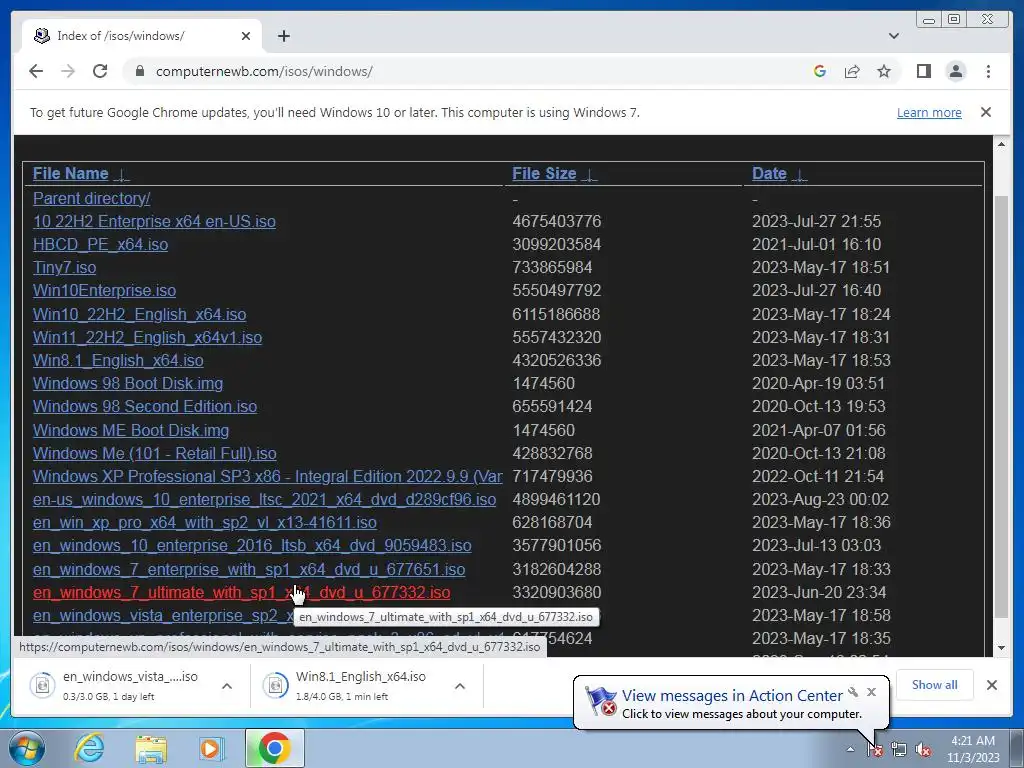Open options for en_windows_vista download item
The width and height of the screenshot is (1024, 768).
pyautogui.click(x=227, y=686)
